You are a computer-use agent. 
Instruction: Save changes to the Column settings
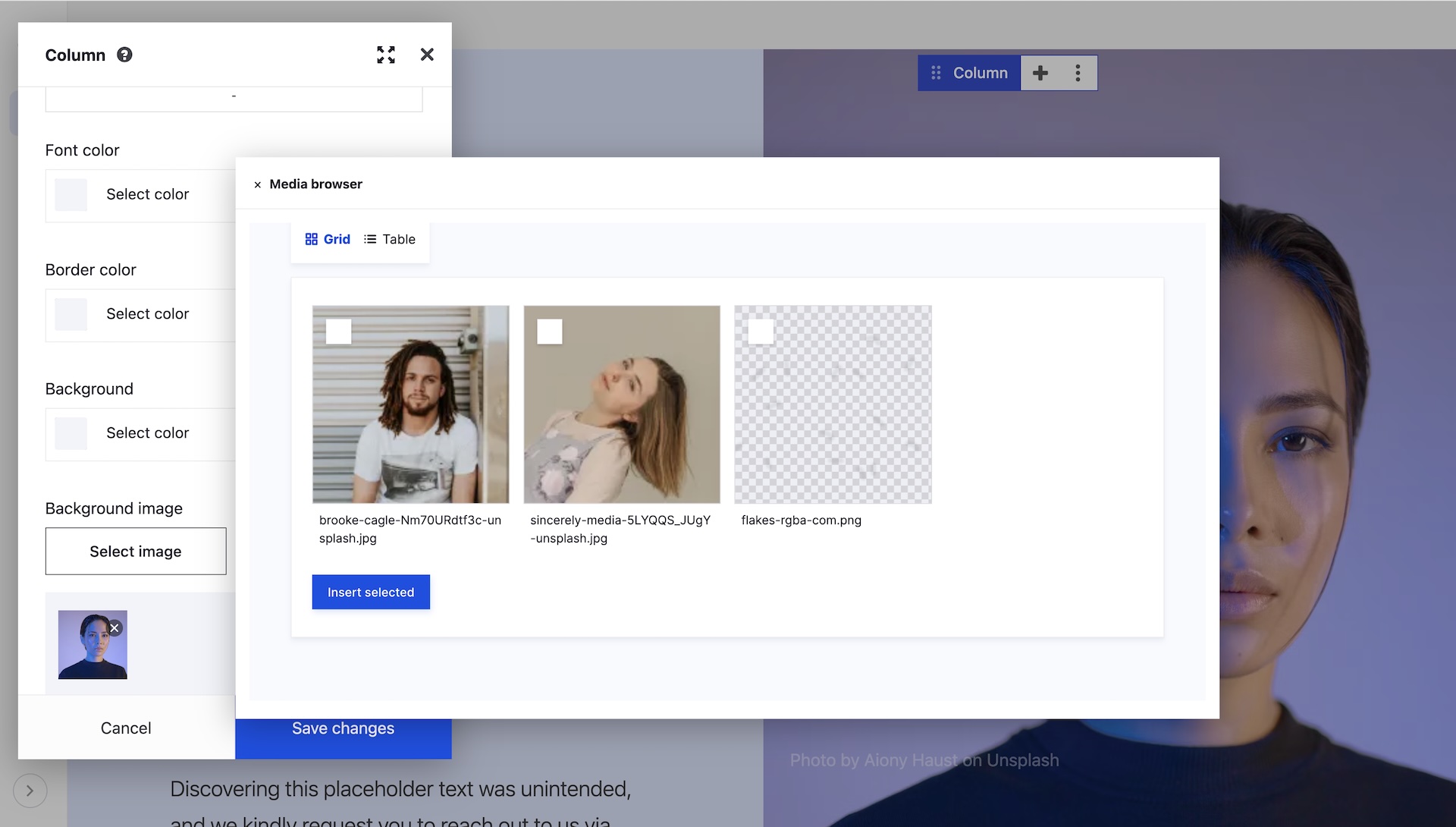tap(343, 728)
